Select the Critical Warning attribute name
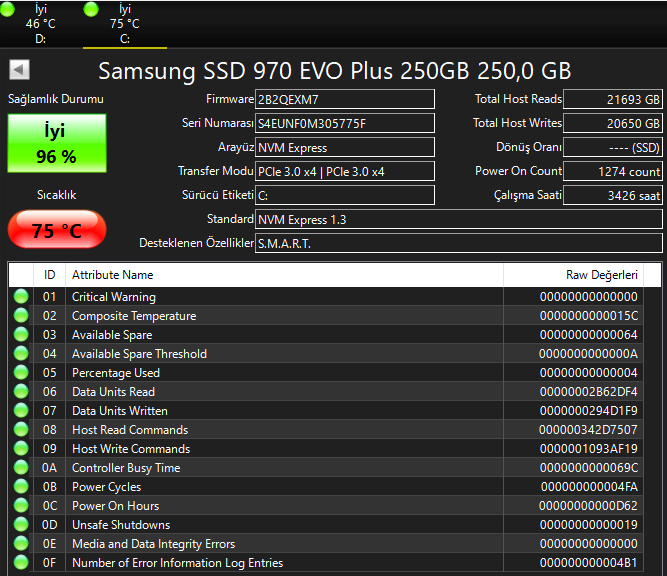This screenshot has height=576, width=667. [114, 297]
